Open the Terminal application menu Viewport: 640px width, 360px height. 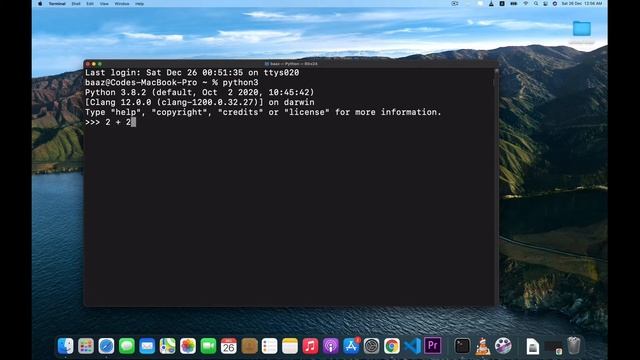click(57, 4)
